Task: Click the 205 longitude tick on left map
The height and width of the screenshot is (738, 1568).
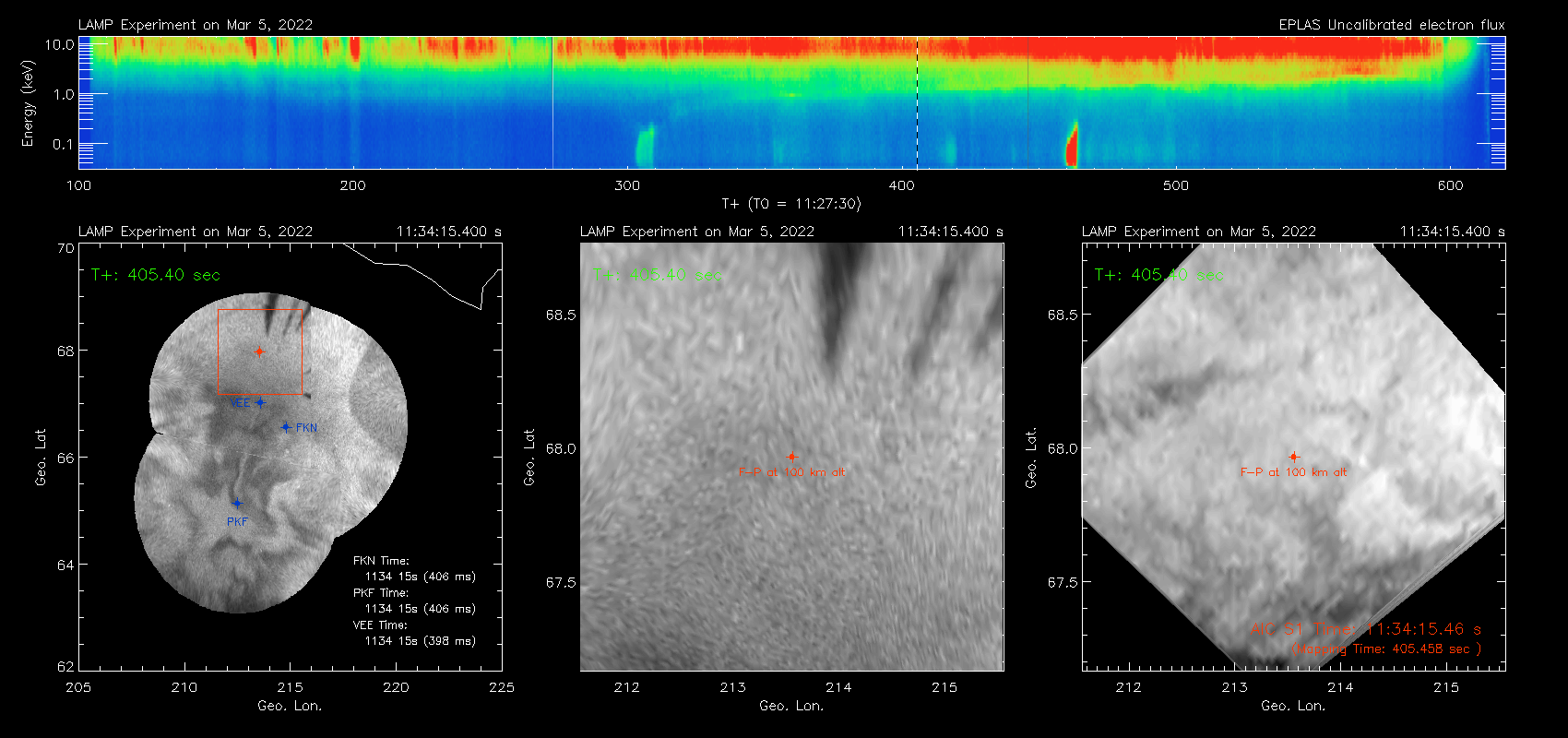Action: coord(78,687)
